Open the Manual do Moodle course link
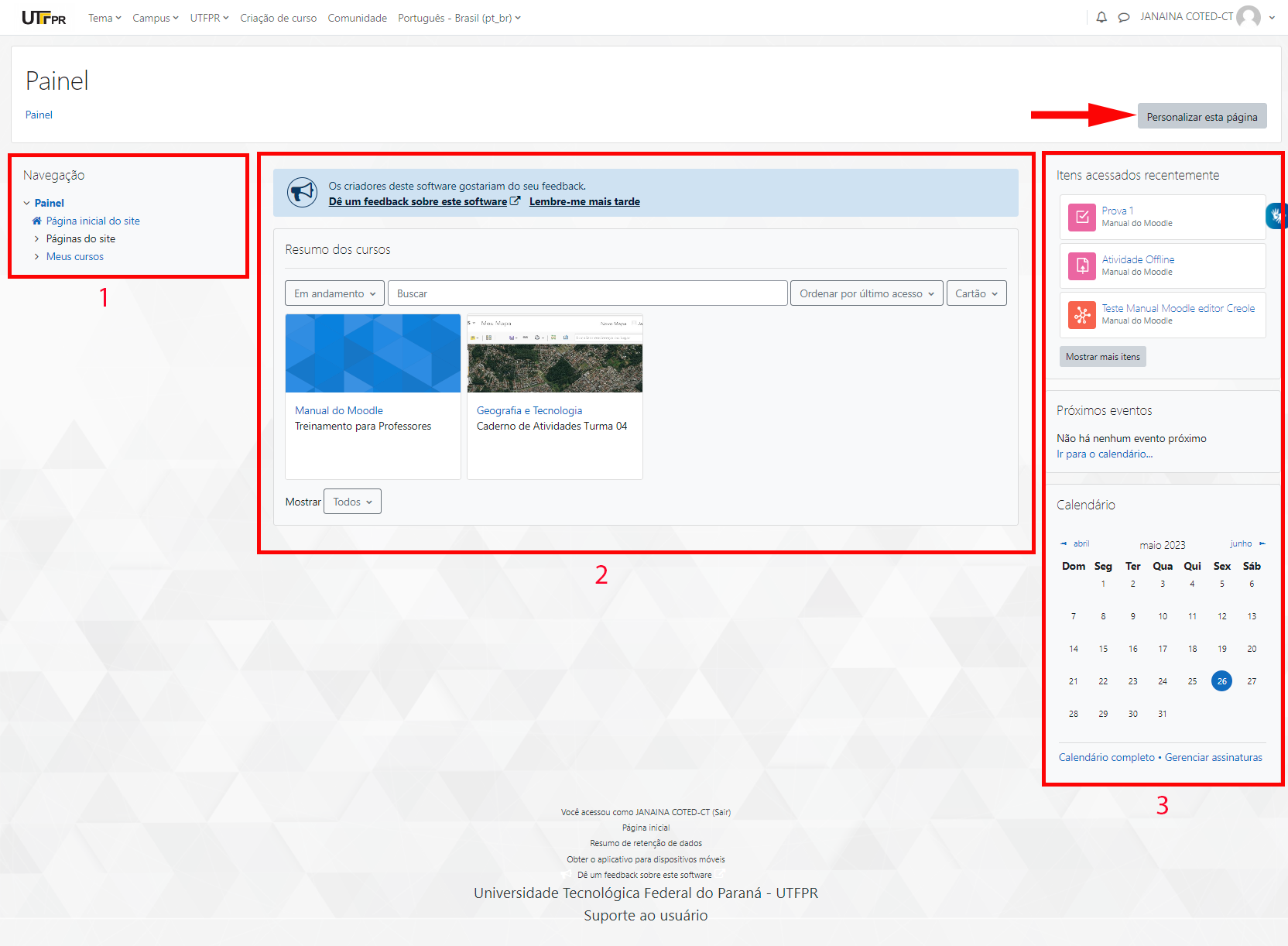This screenshot has height=946, width=1288. 338,410
